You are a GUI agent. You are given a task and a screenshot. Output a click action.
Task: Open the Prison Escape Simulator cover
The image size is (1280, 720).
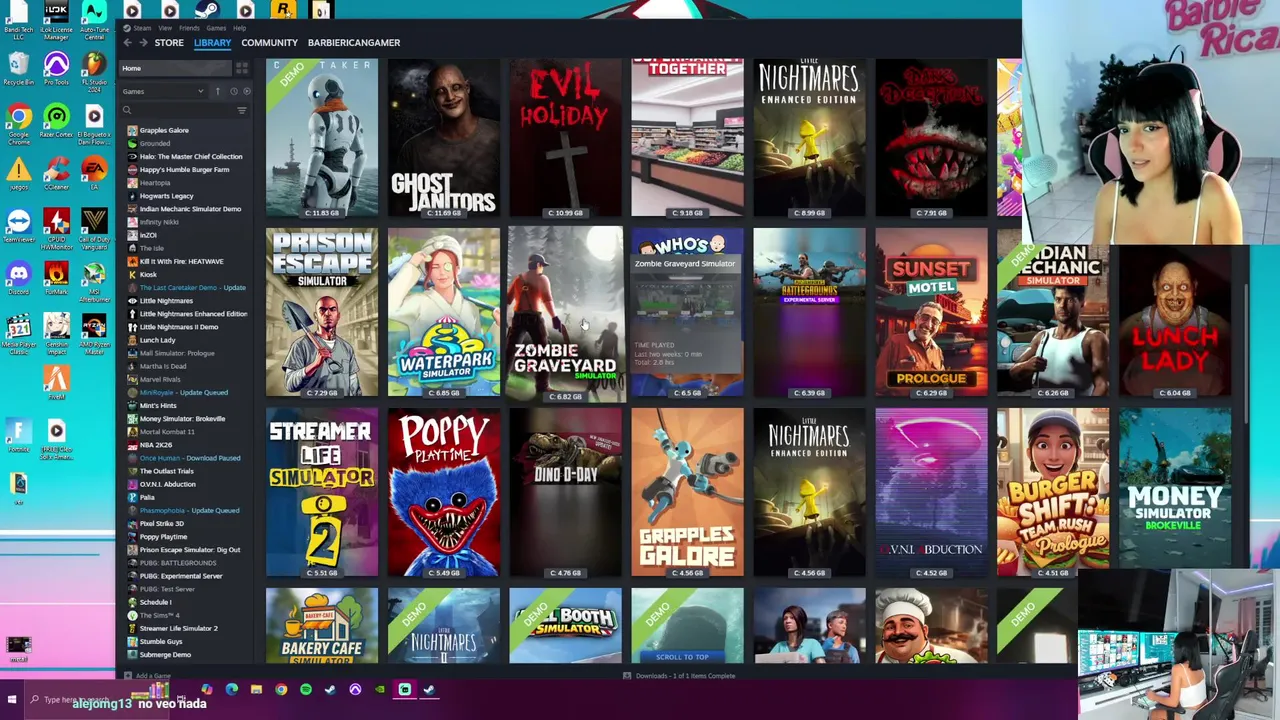point(322,312)
